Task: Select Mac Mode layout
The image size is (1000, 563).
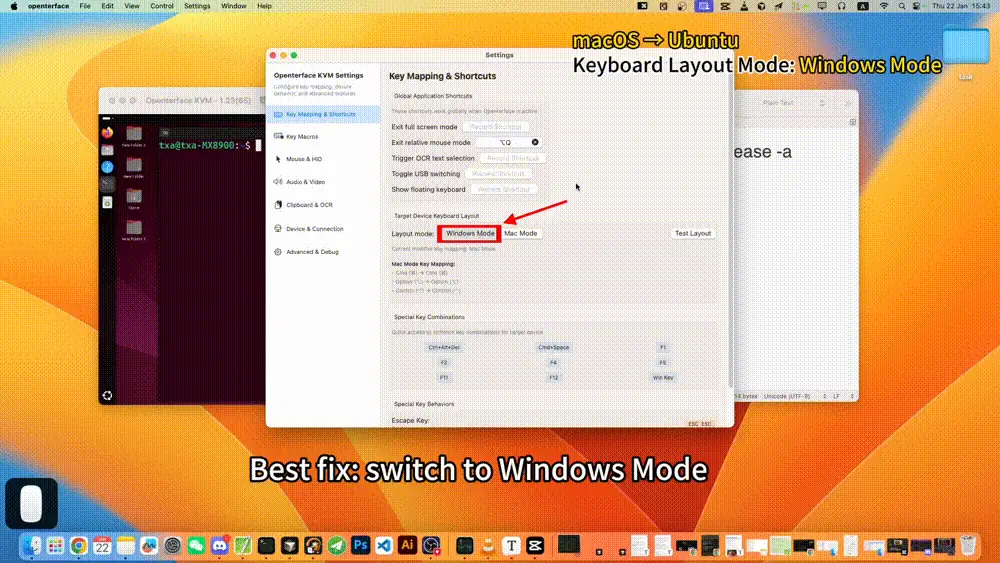Action: click(520, 233)
